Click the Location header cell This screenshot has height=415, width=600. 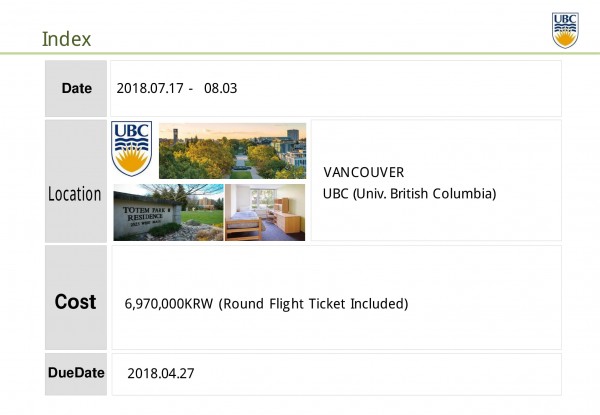tap(76, 181)
